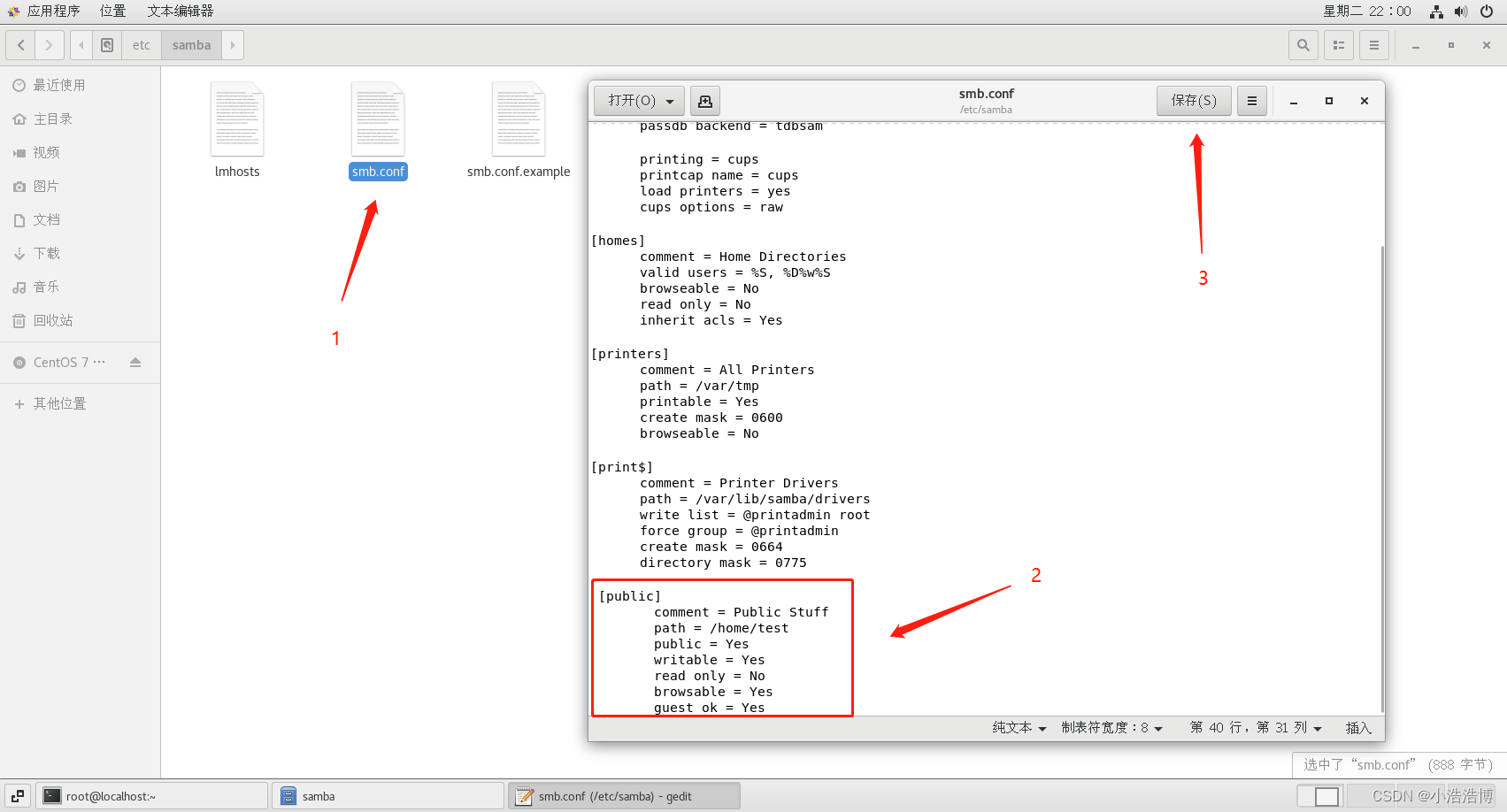Place cursor on [public] section header

coord(629,596)
